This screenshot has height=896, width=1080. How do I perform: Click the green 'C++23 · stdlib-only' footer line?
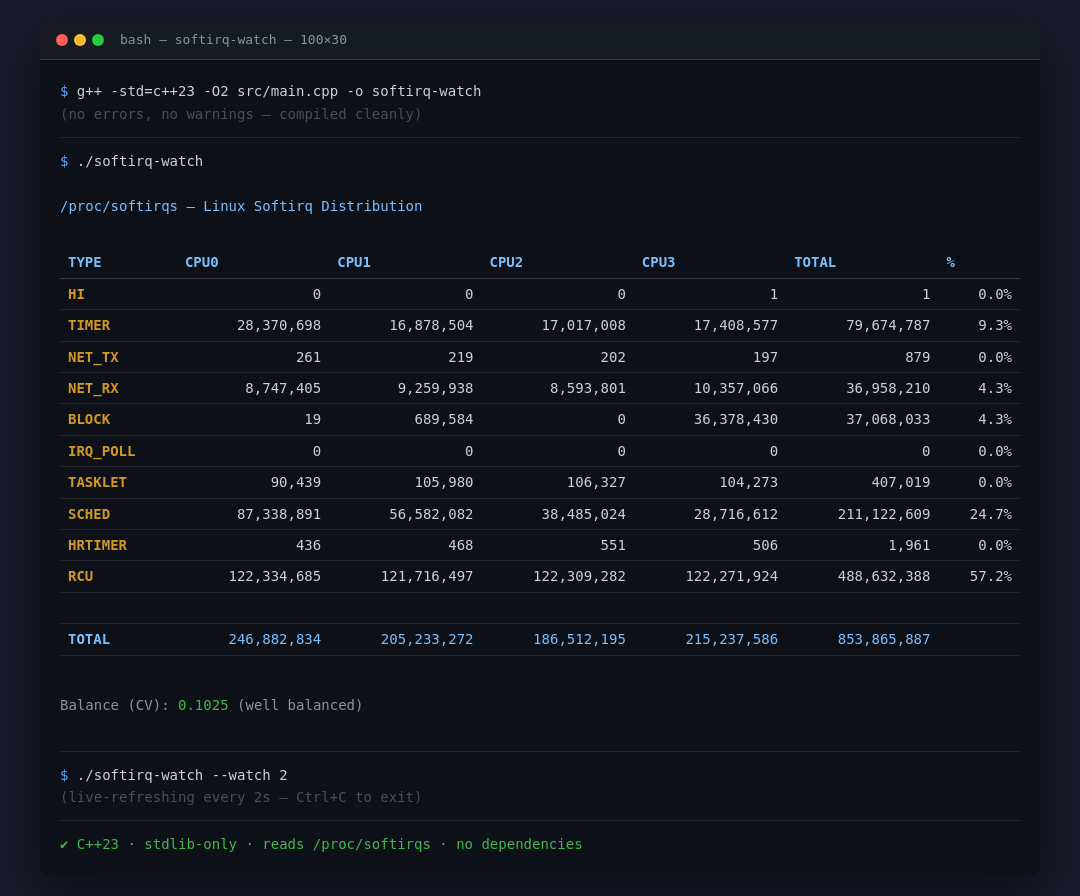(321, 844)
